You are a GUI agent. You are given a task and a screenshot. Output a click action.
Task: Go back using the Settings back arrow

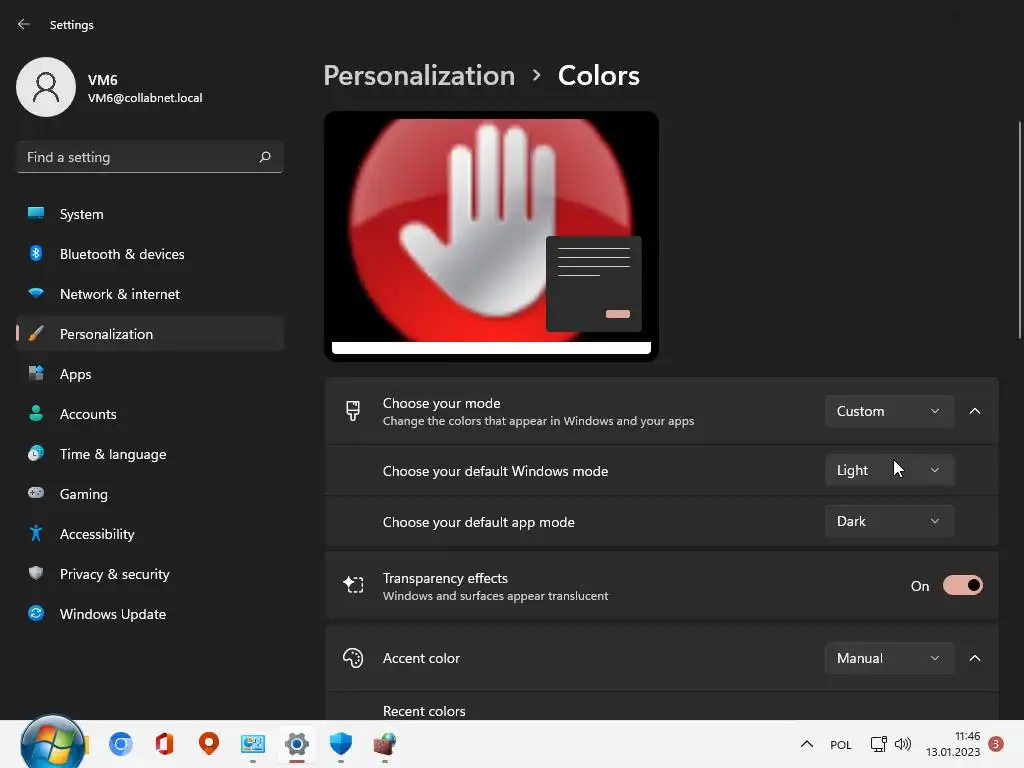[x=24, y=24]
